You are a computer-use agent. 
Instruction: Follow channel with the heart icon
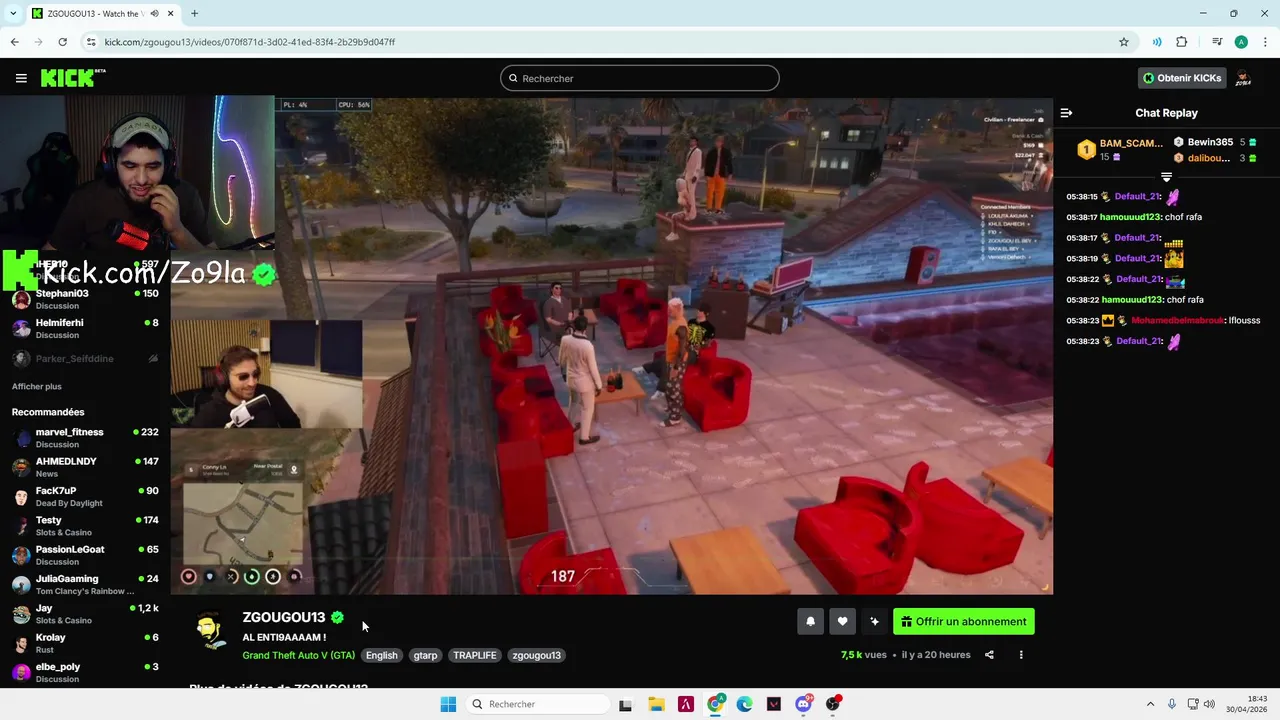[x=843, y=622]
